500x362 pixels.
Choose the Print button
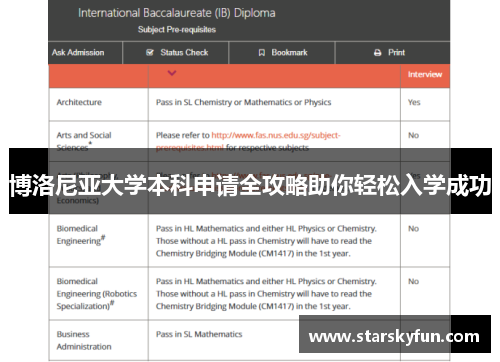(x=392, y=52)
